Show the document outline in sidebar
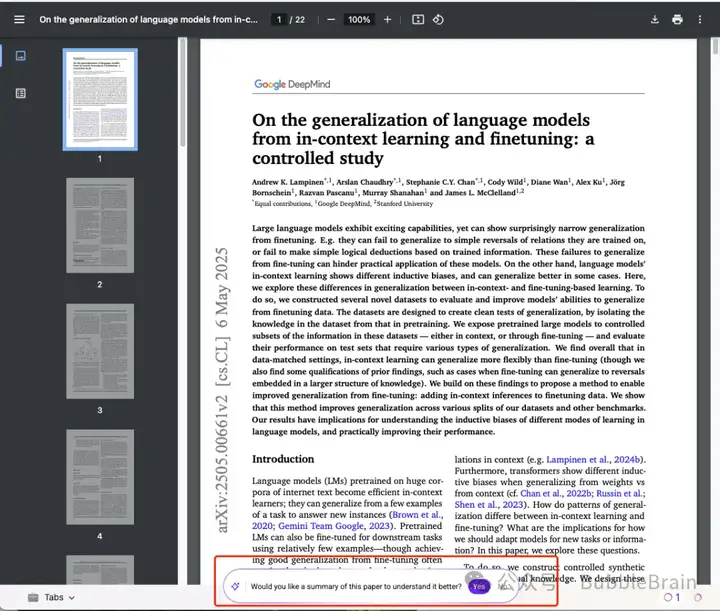The height and width of the screenshot is (611, 720). [21, 93]
